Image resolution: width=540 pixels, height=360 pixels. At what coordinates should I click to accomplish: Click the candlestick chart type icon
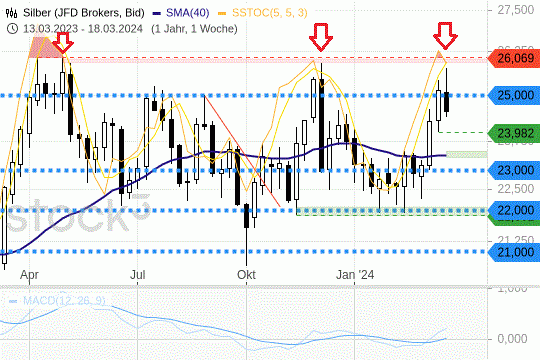(11, 13)
